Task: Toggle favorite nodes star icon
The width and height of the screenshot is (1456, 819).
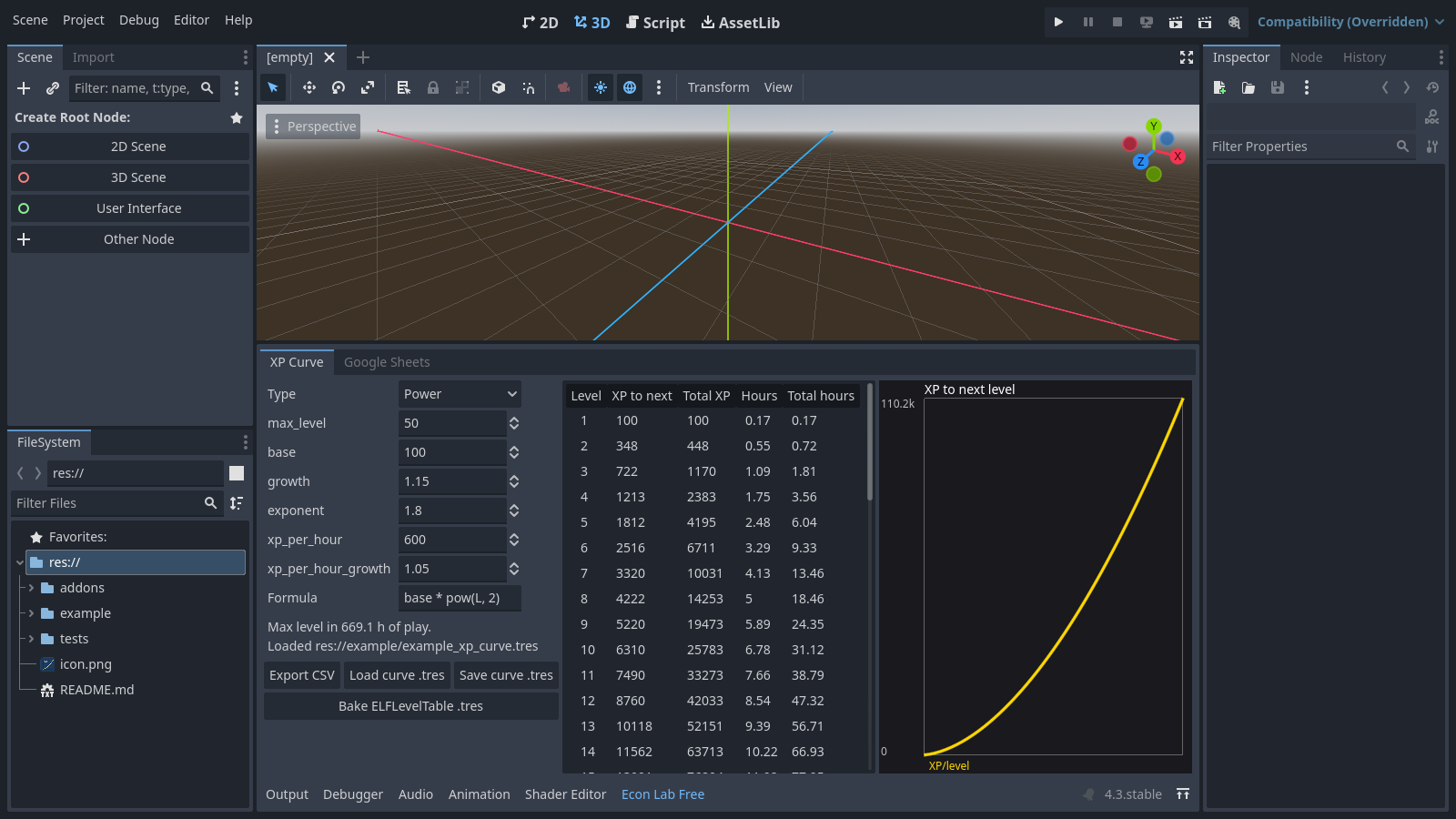Action: [x=237, y=117]
